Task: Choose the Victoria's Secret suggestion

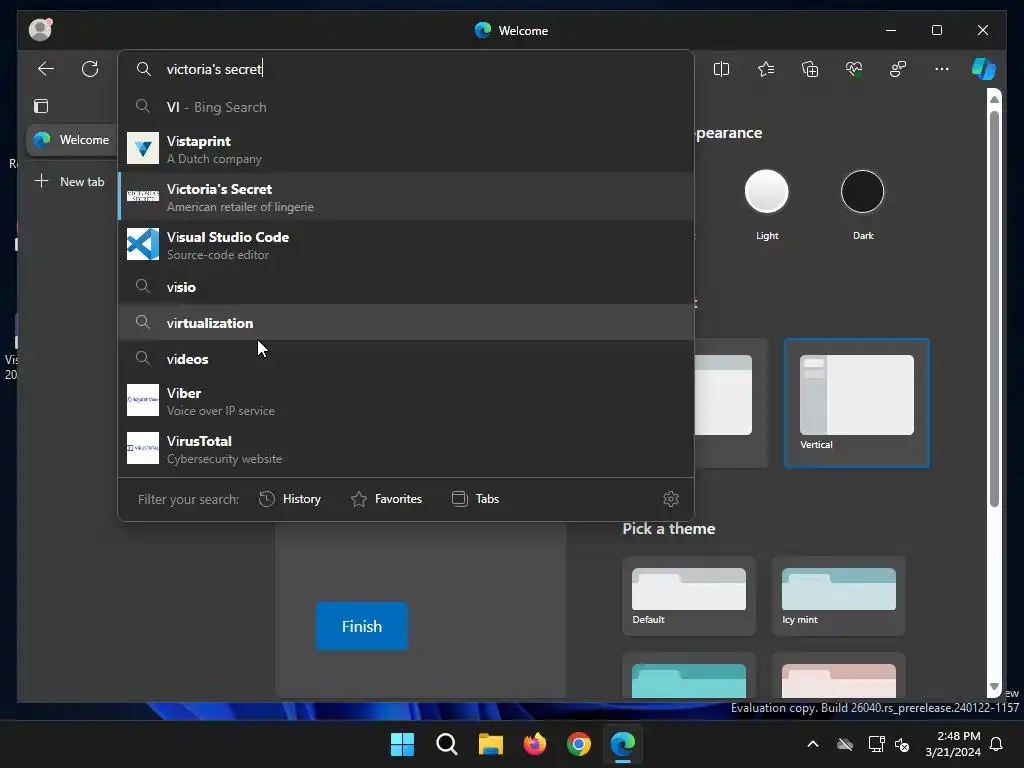Action: (x=406, y=197)
